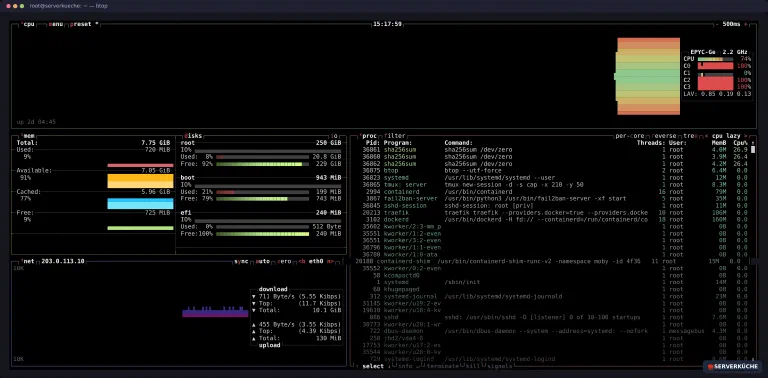Click the overall CPU usage bar
Screen dimensions: 768x378
point(715,59)
